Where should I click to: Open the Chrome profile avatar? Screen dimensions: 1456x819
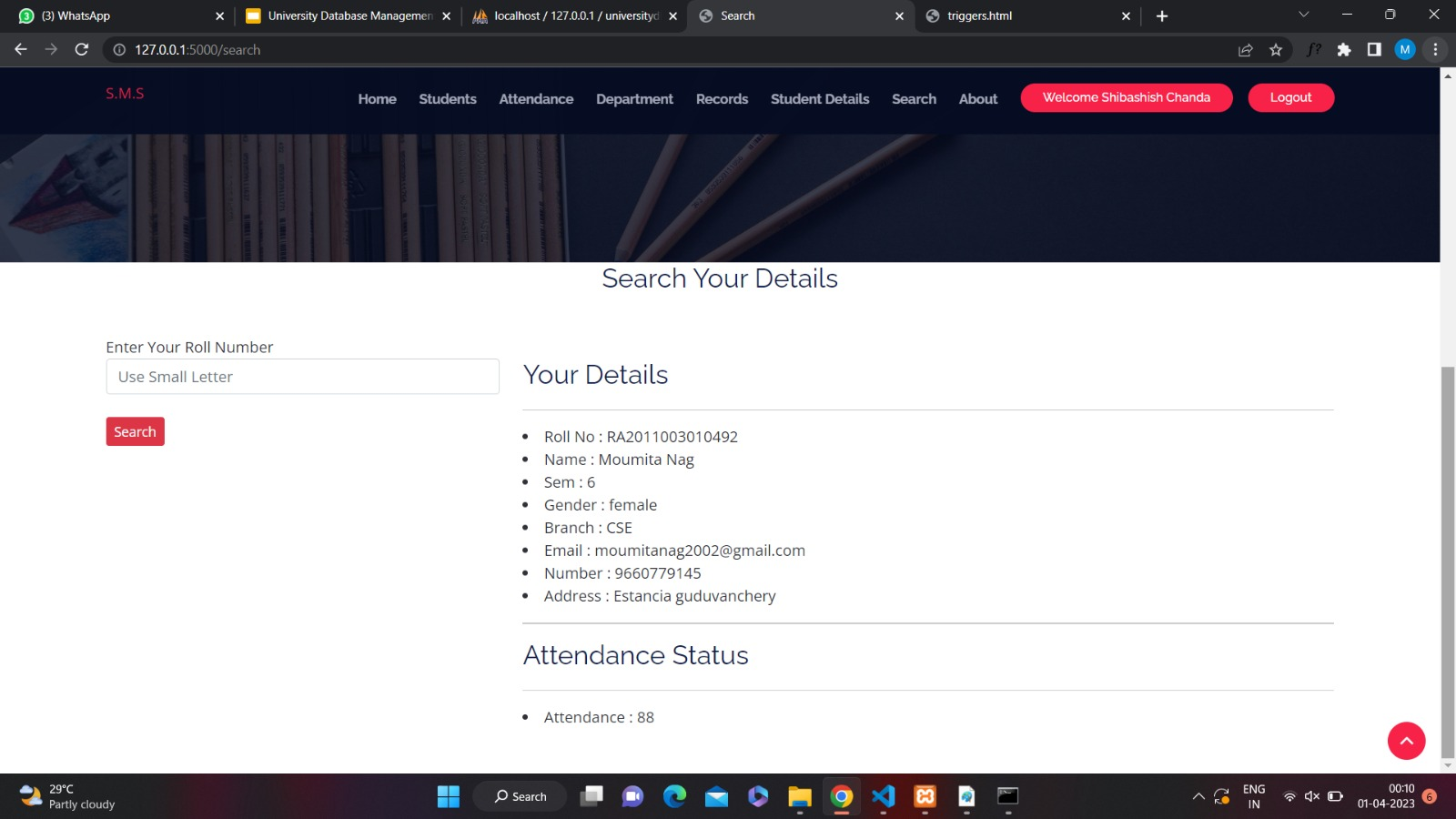1404,49
